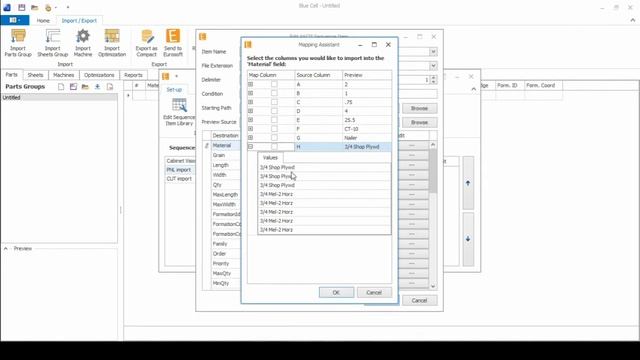Collapse the Preview panel chevron
This screenshot has width=640, height=360.
(6, 248)
